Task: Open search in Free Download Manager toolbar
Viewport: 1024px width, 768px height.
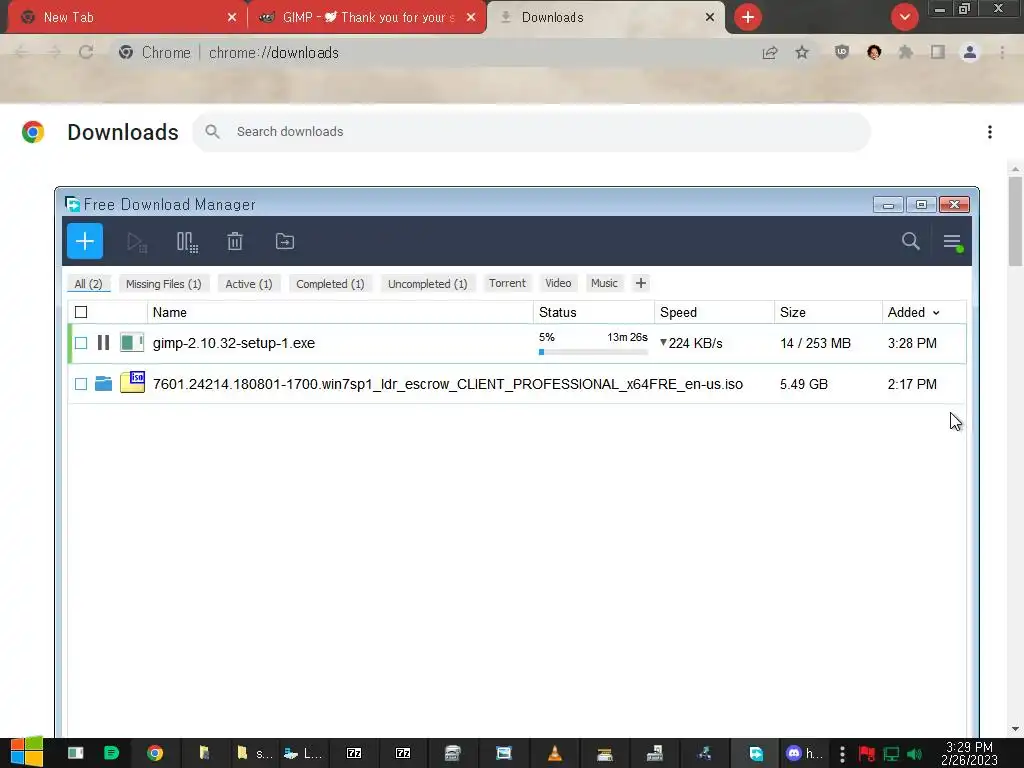Action: 910,241
